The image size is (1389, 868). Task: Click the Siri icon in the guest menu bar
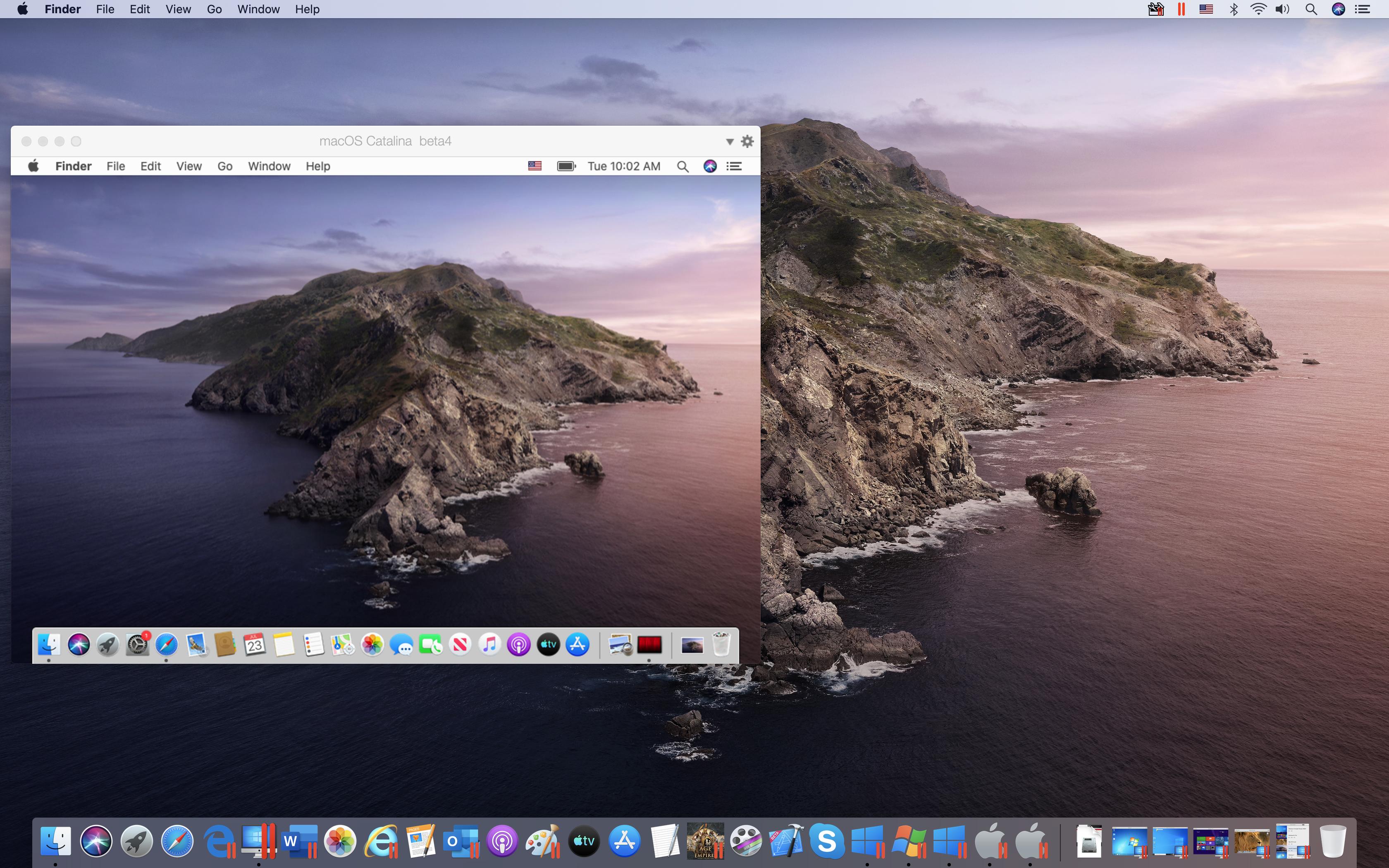pyautogui.click(x=709, y=166)
